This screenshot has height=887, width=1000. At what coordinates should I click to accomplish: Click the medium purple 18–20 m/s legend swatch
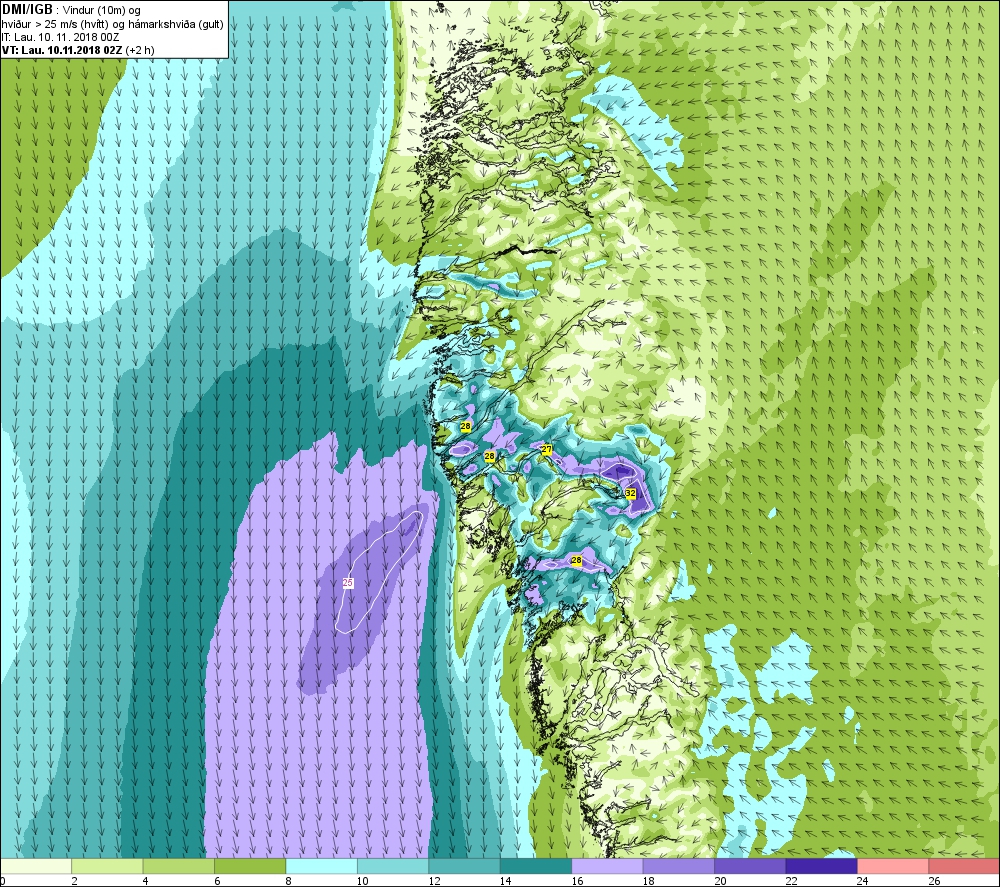click(679, 866)
